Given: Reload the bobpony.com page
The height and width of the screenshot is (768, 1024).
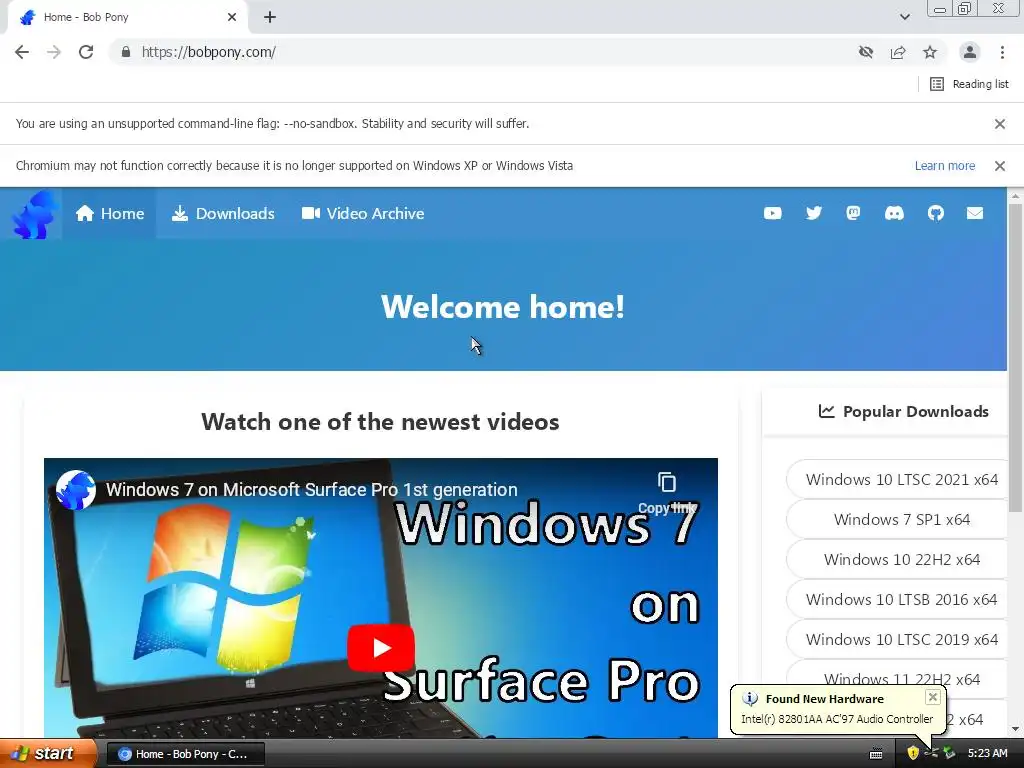Looking at the screenshot, I should click(x=86, y=52).
